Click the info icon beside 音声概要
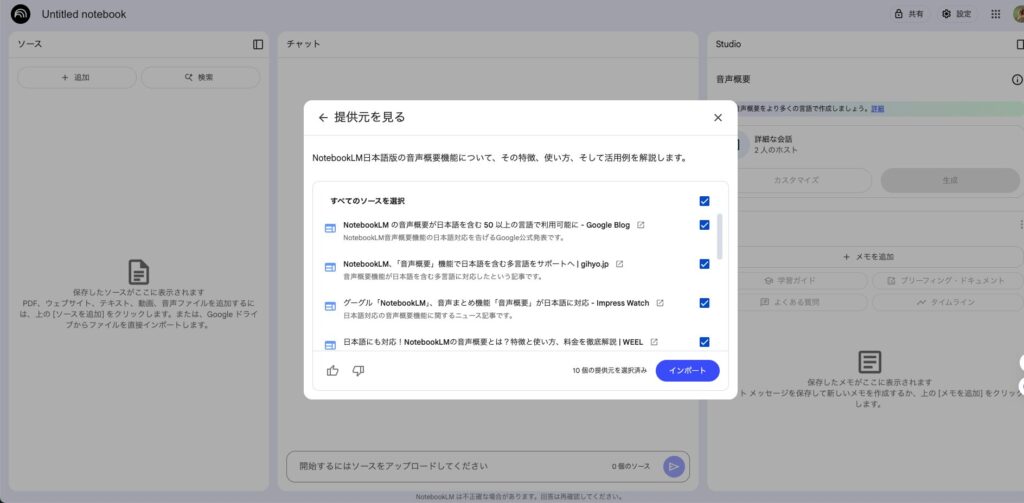 coord(1017,80)
